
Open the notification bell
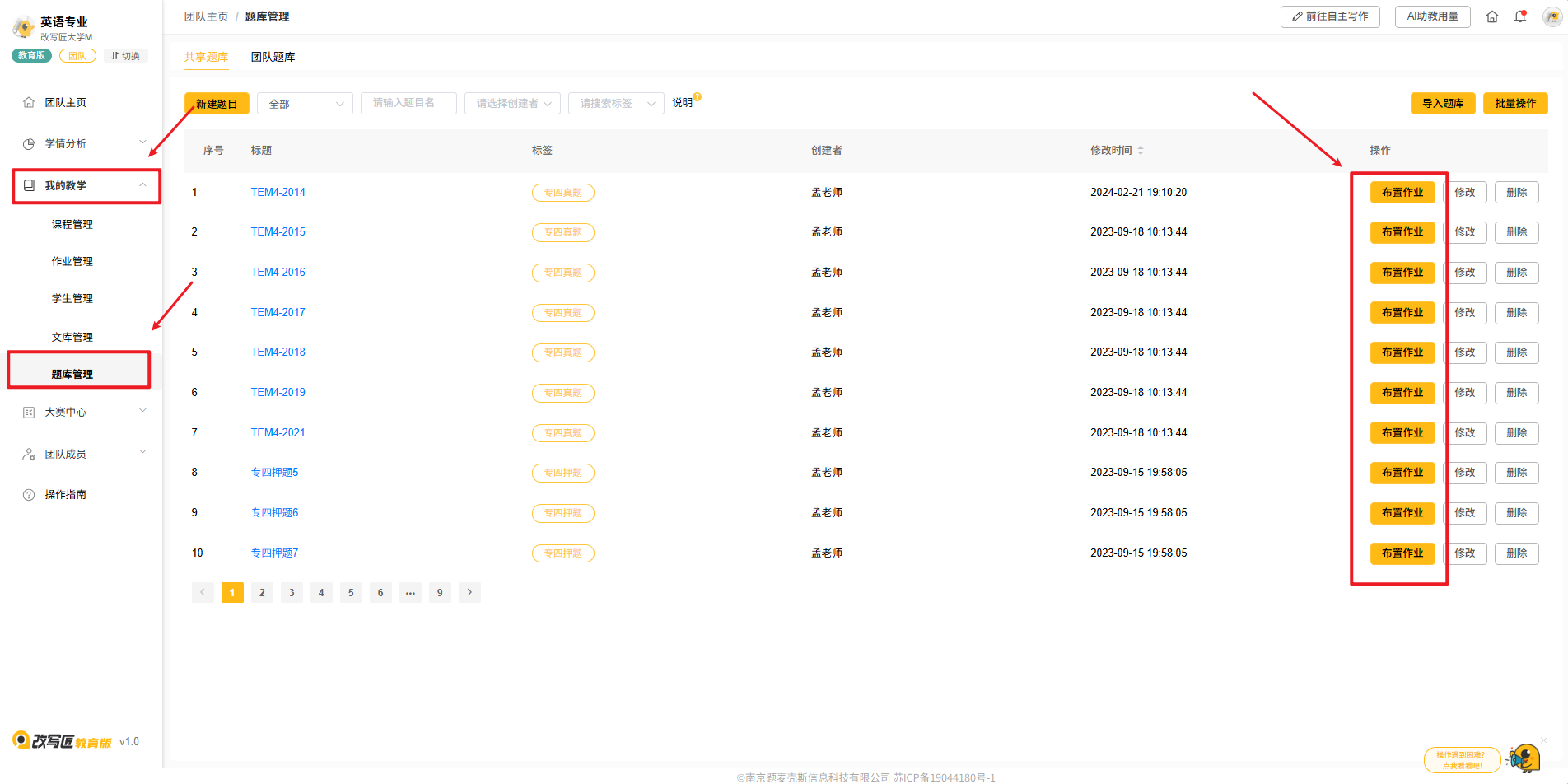(x=1520, y=16)
